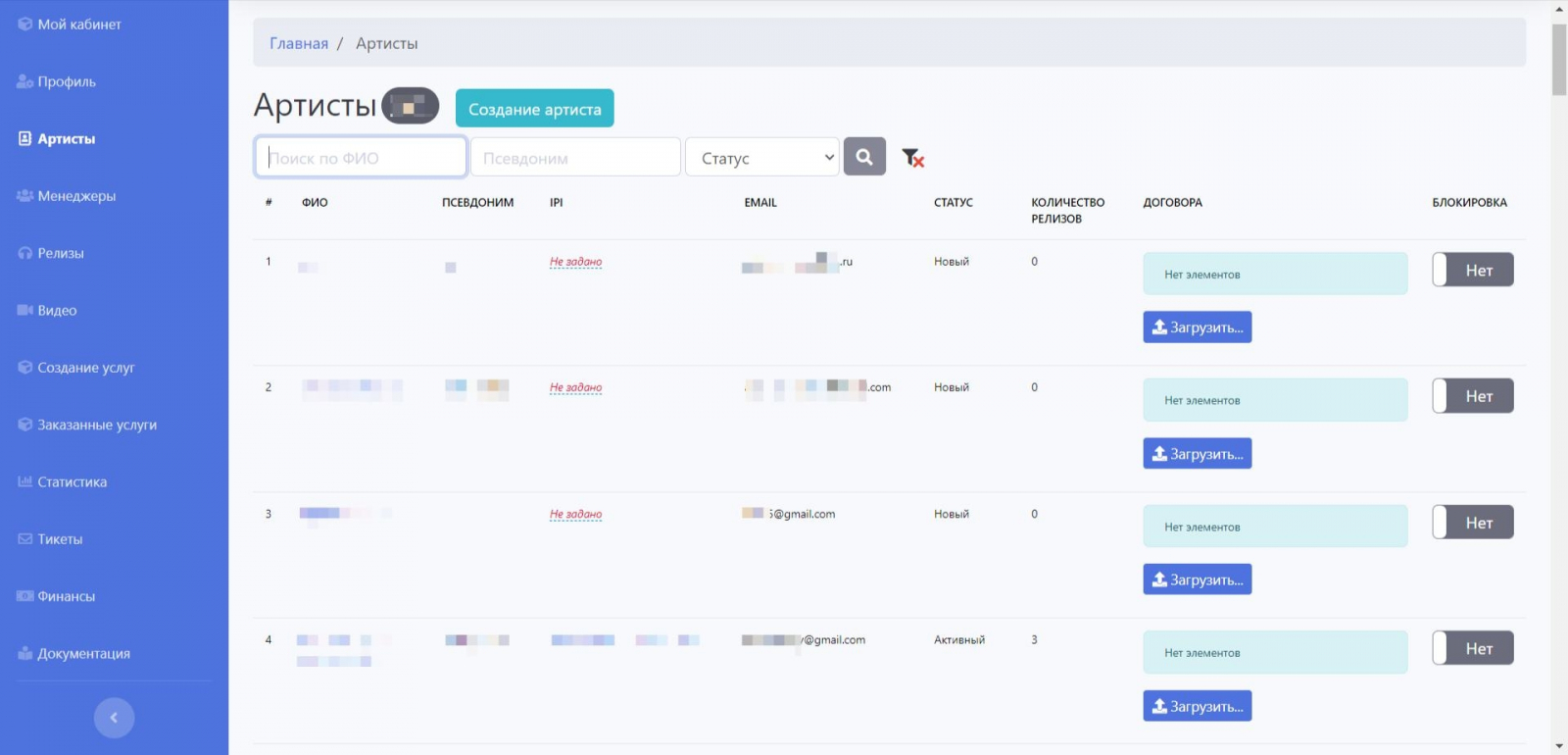Click the IPI column header

557,203
